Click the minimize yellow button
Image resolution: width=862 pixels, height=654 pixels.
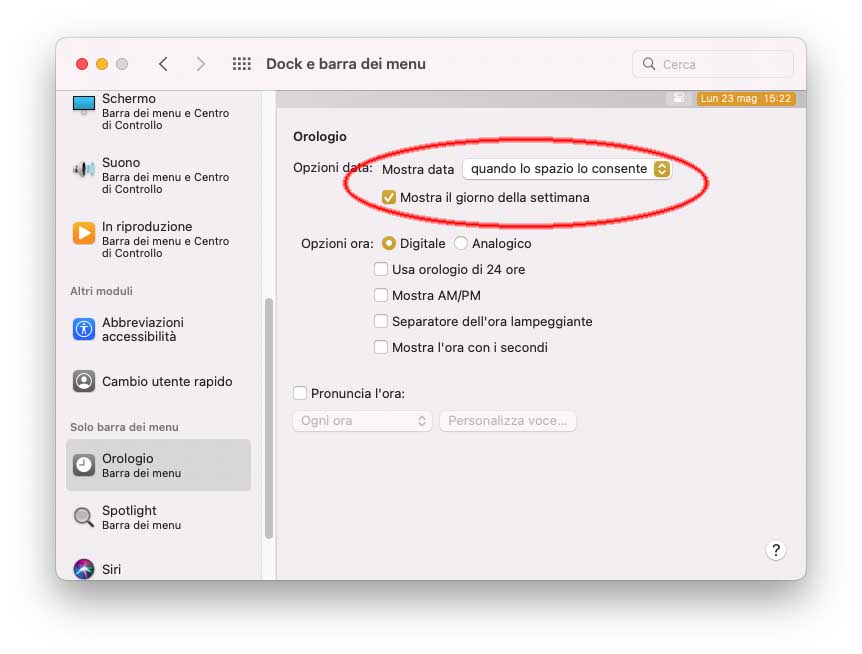coord(102,64)
